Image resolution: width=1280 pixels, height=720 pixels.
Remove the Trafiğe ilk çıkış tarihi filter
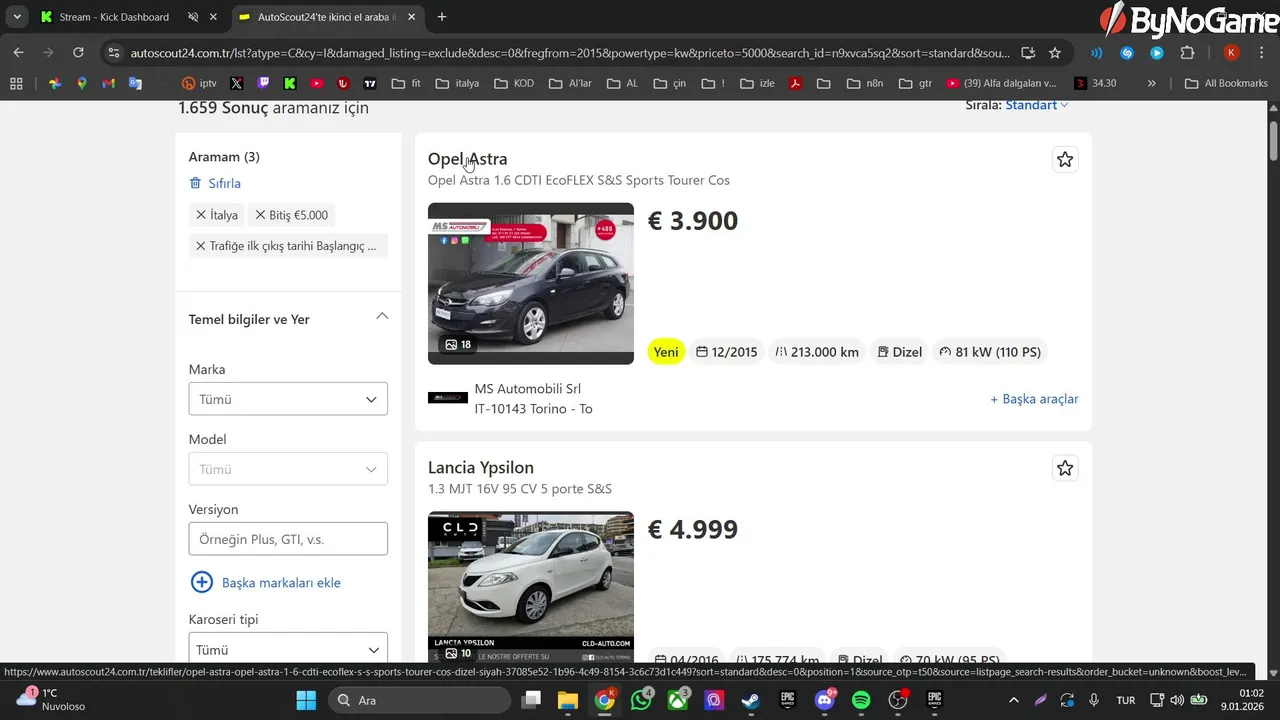pyautogui.click(x=200, y=246)
